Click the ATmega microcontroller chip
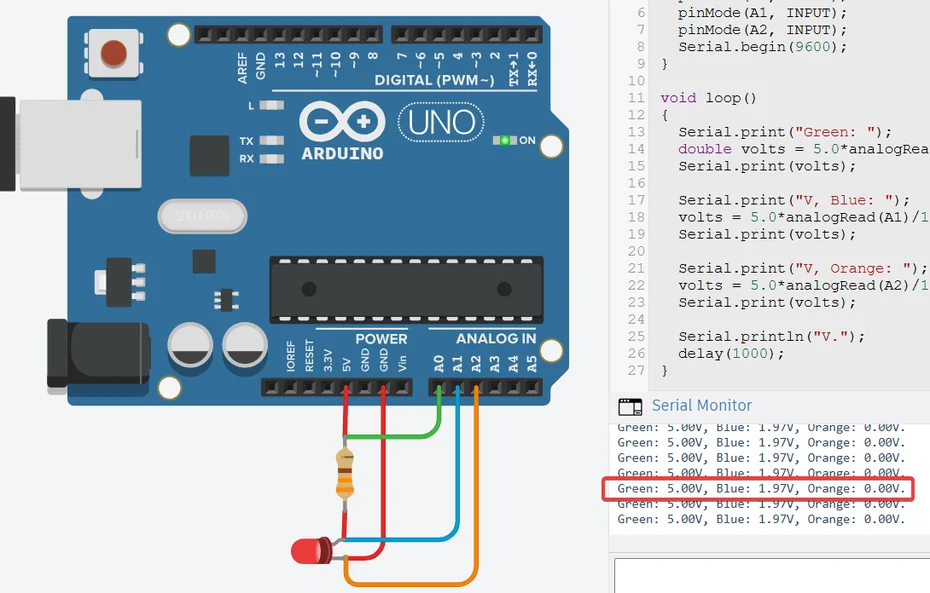 [405, 290]
